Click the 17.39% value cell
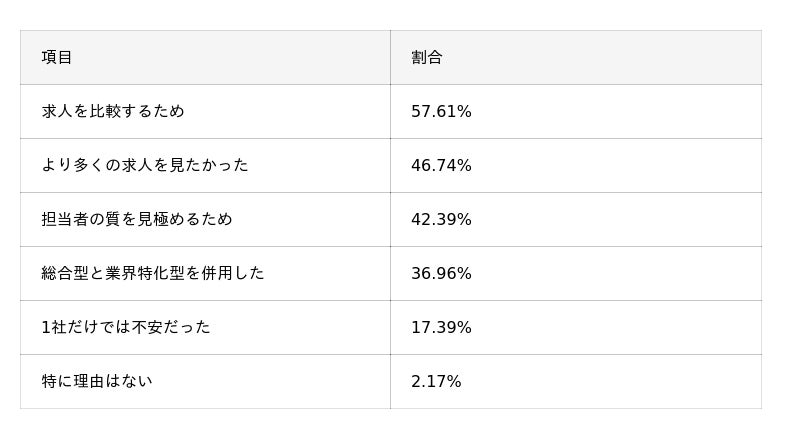This screenshot has height=439, width=800. (441, 328)
